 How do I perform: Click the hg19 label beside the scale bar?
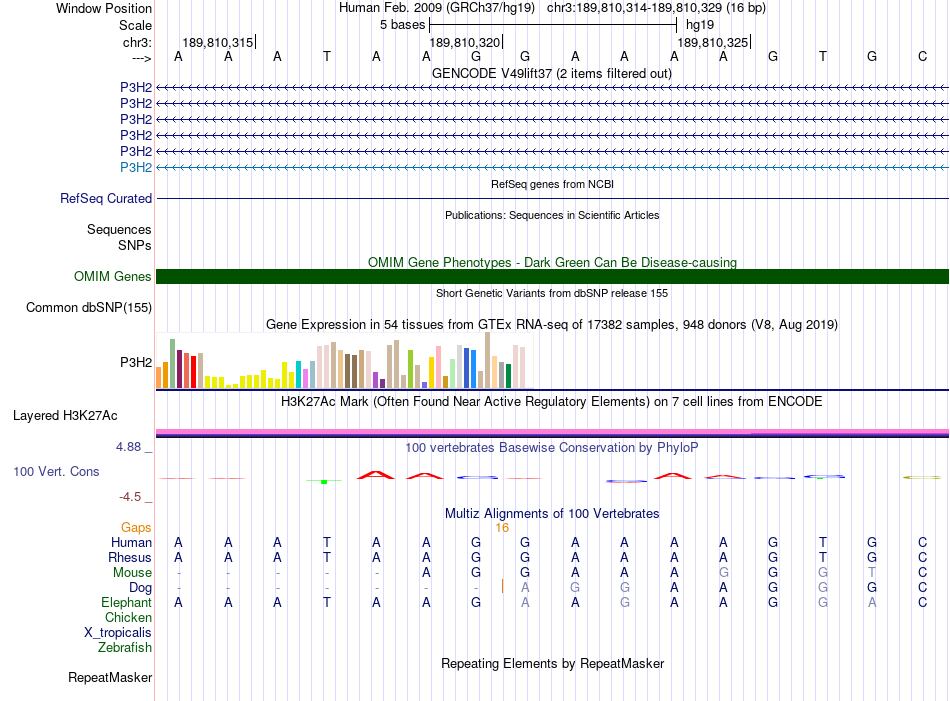[x=700, y=25]
